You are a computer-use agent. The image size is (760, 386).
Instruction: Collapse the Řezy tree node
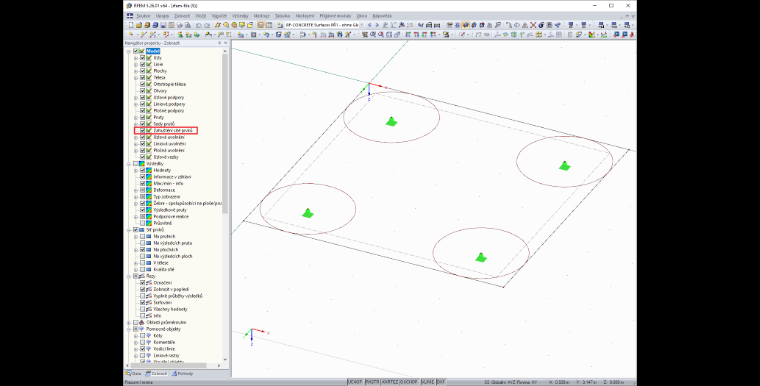[x=129, y=276]
